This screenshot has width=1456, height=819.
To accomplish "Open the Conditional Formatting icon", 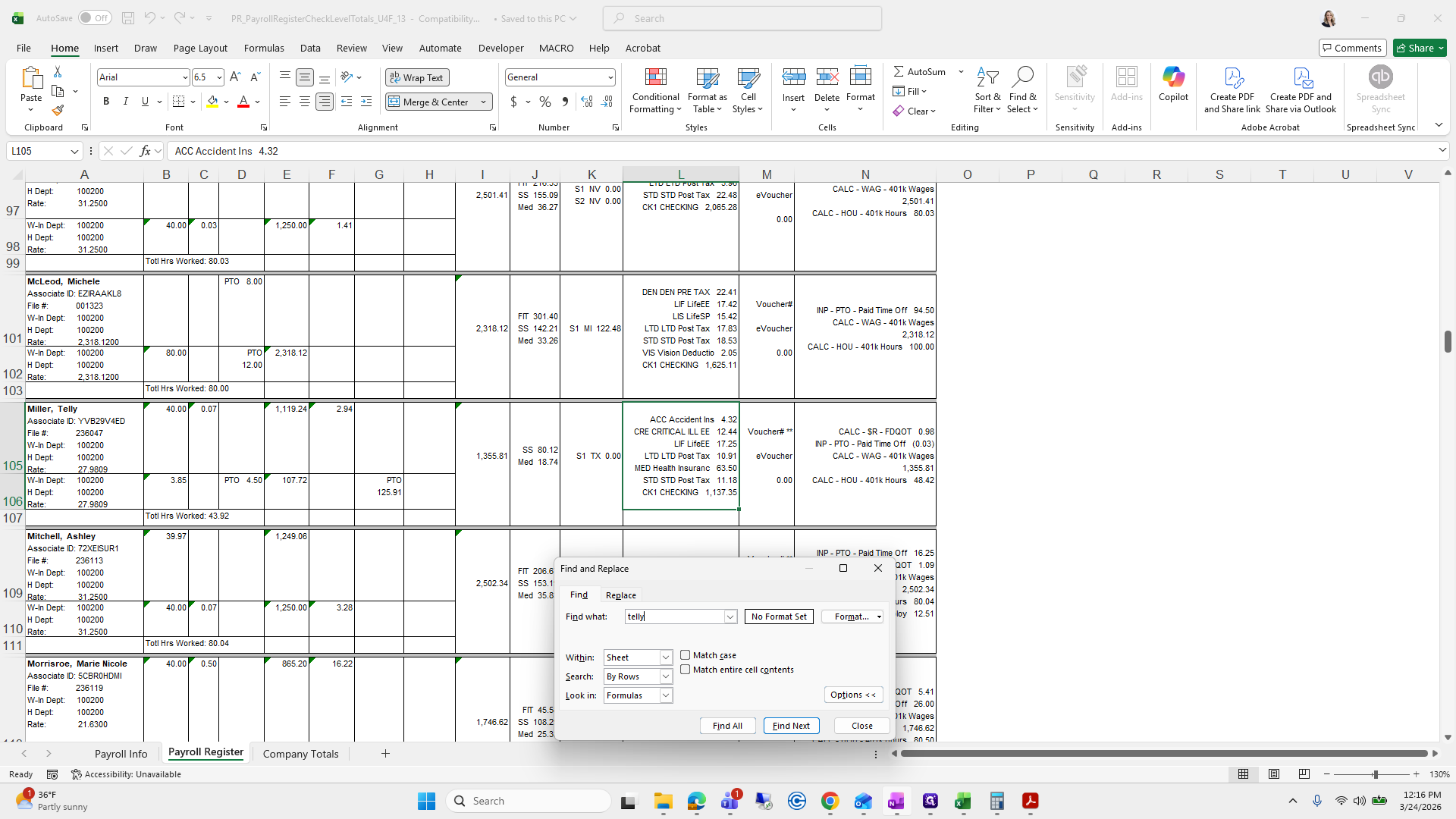I will click(655, 78).
